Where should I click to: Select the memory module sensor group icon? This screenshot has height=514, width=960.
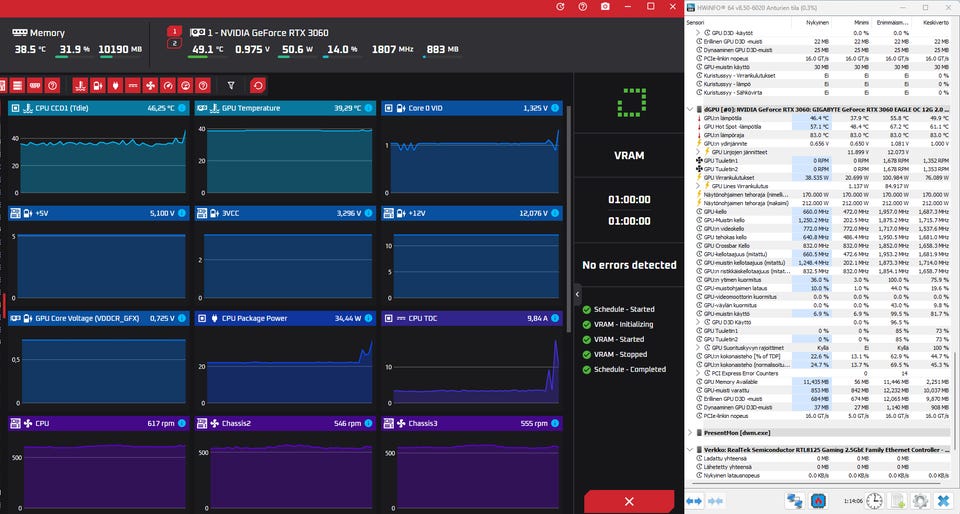[x=35, y=86]
